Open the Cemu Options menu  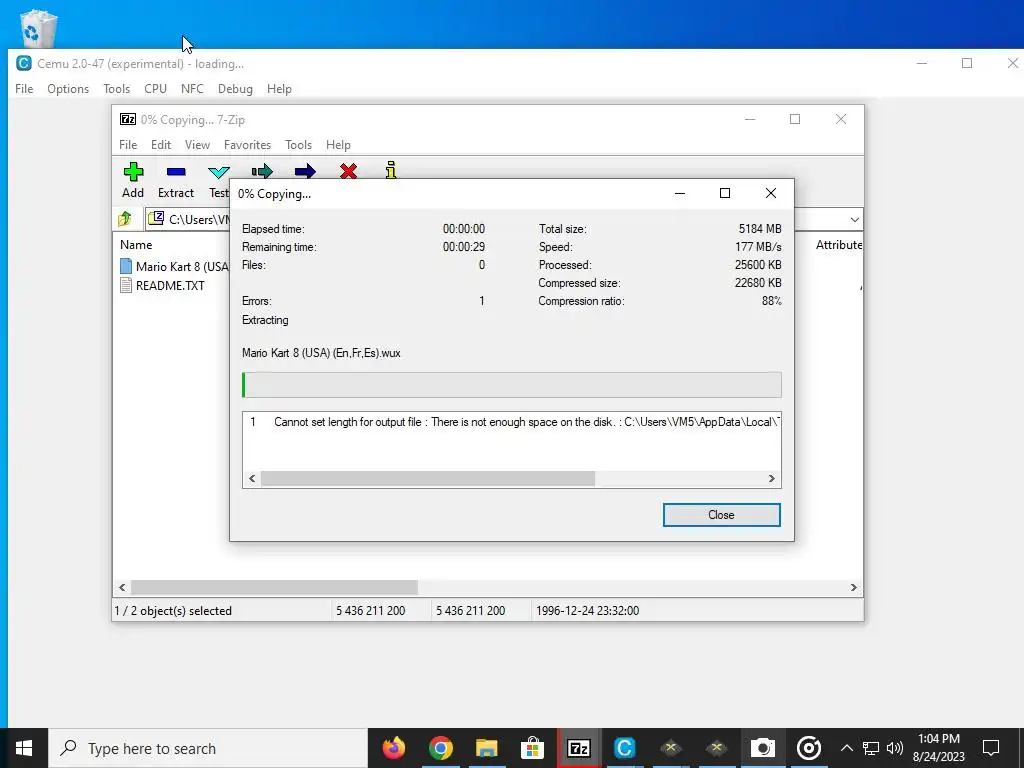(x=68, y=89)
